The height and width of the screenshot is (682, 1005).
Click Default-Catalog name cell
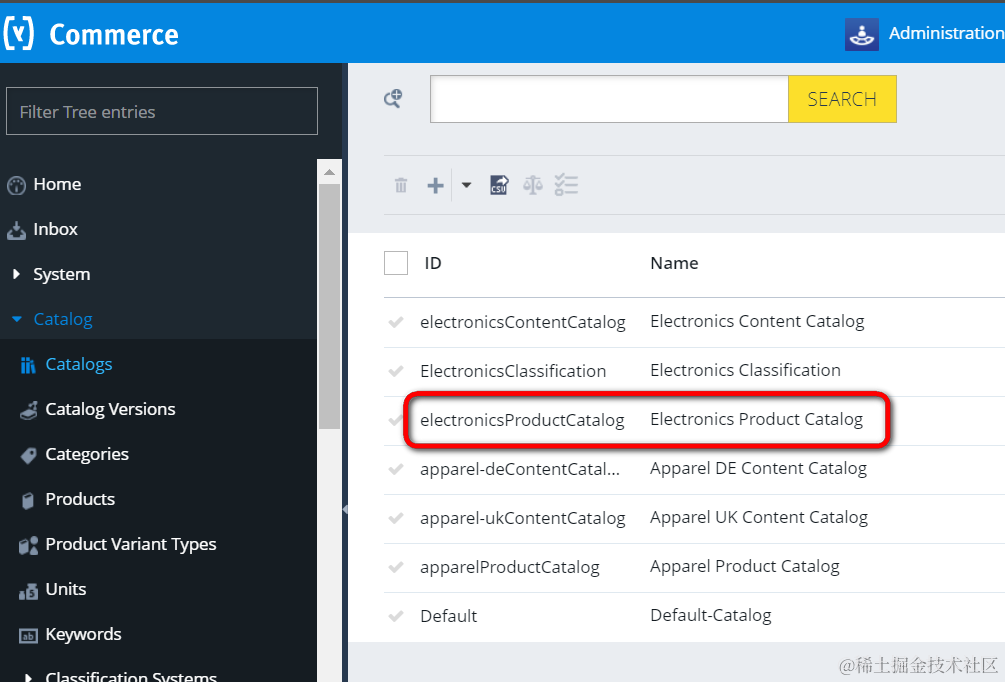pyautogui.click(x=711, y=615)
